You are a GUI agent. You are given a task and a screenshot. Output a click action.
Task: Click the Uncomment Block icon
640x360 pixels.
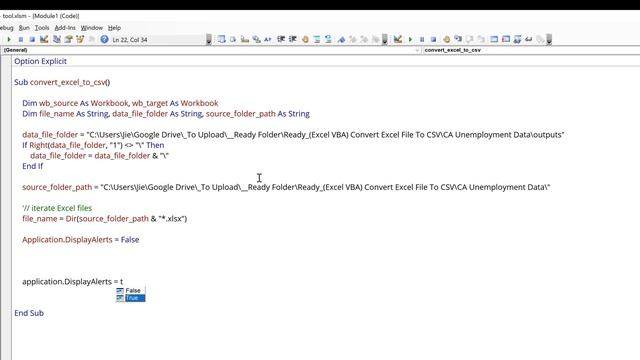point(328,40)
